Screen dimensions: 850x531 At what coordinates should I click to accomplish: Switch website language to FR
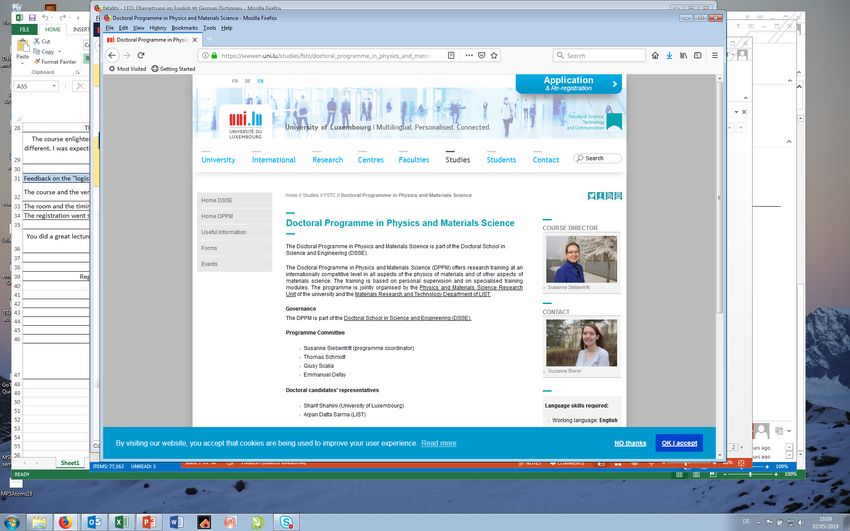click(234, 81)
